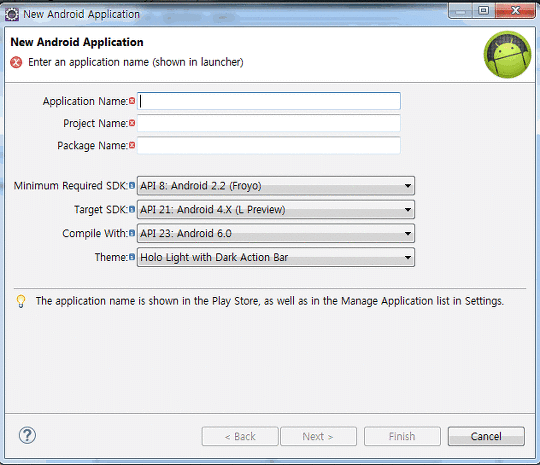Click the Cancel button

tap(486, 436)
